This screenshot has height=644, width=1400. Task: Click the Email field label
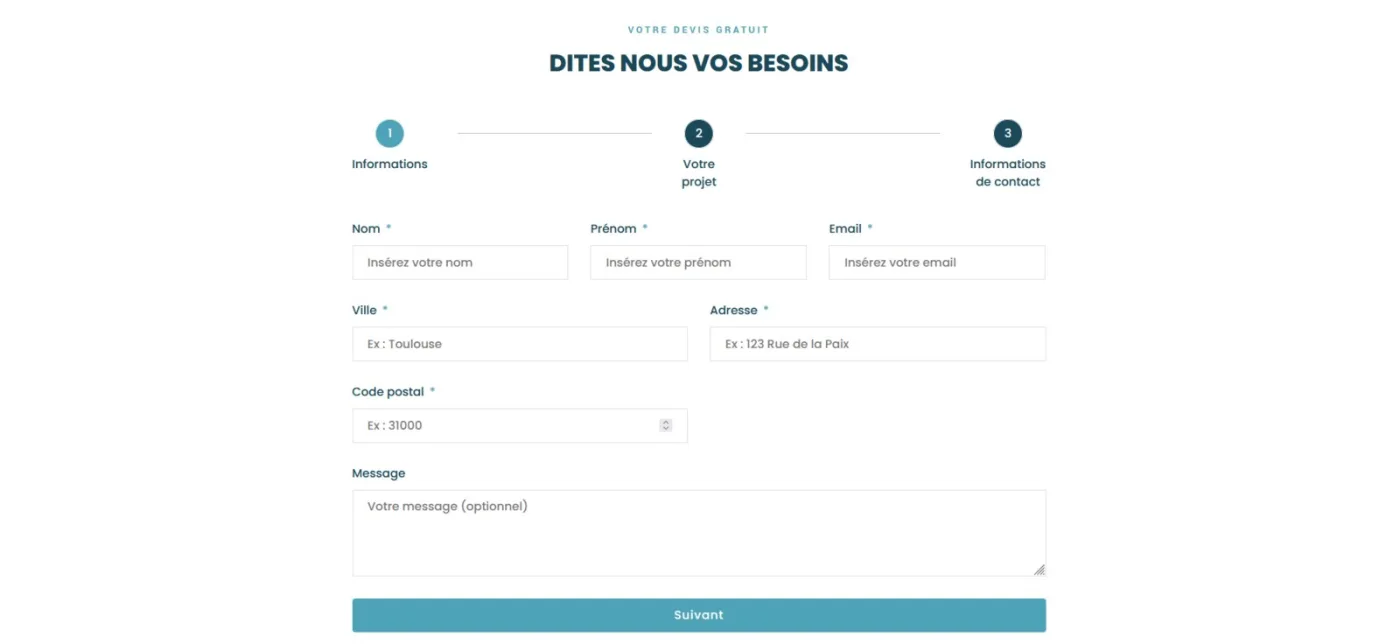click(845, 229)
